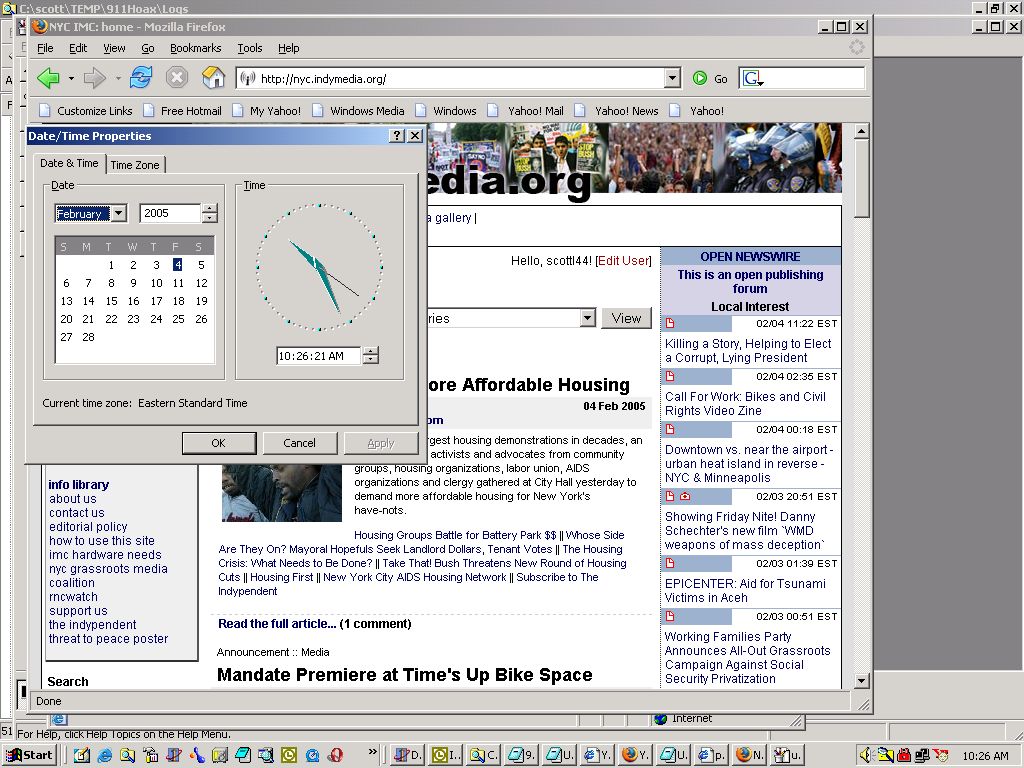Open the Edit User link

(x=623, y=261)
